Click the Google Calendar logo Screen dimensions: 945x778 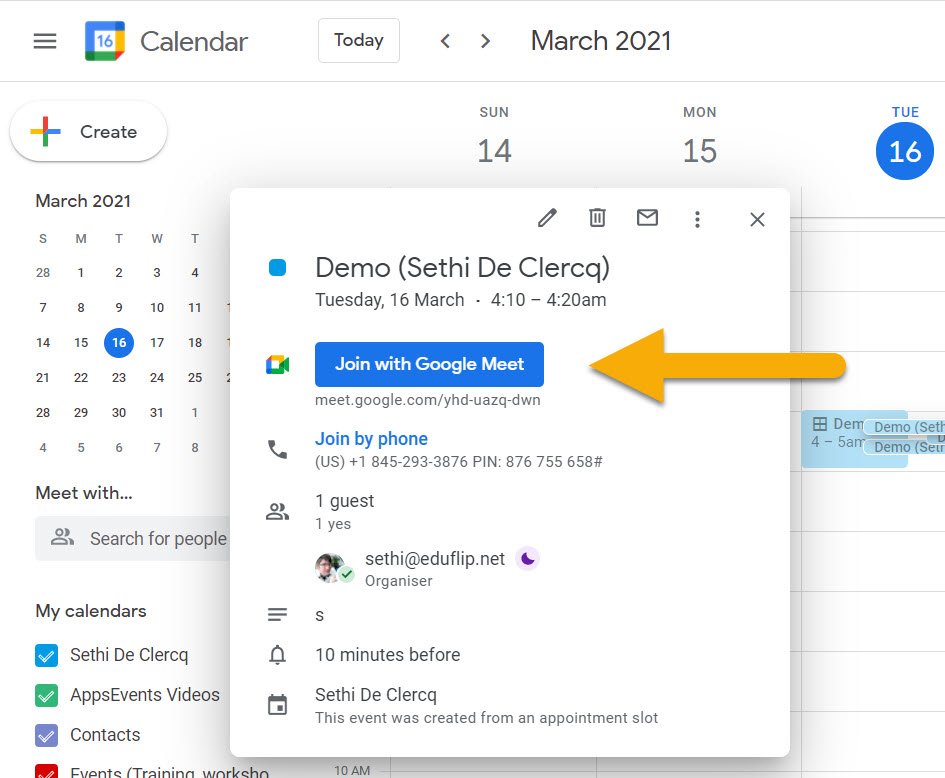[105, 41]
